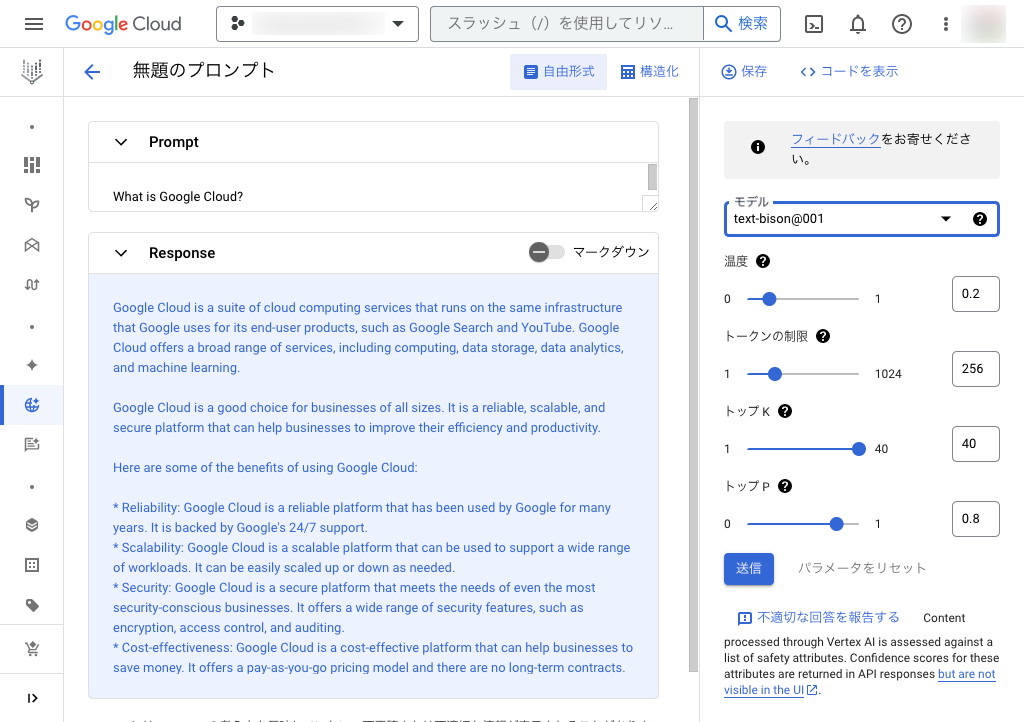Expand the sidebar with bottom arrow icon
This screenshot has width=1024, height=722.
pos(32,698)
